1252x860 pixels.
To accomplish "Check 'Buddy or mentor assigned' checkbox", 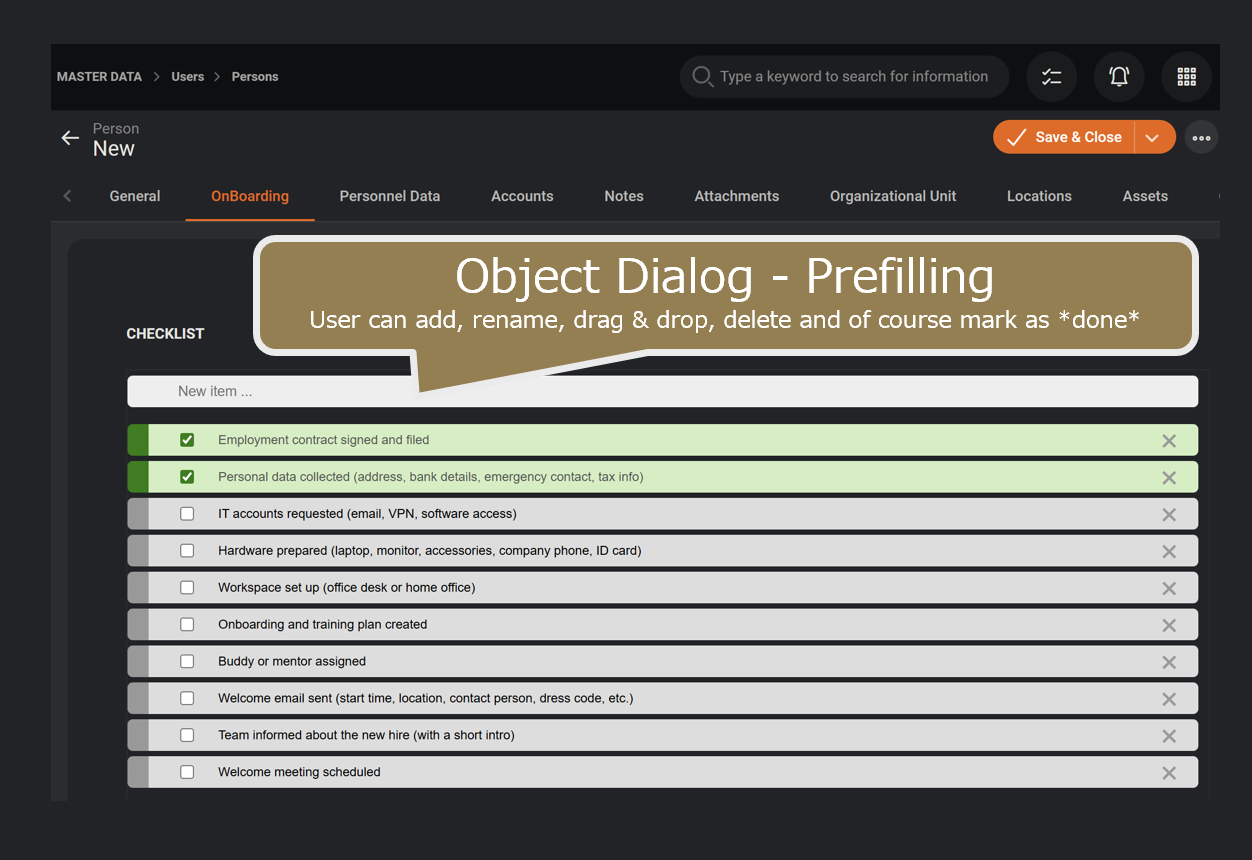I will (x=187, y=661).
